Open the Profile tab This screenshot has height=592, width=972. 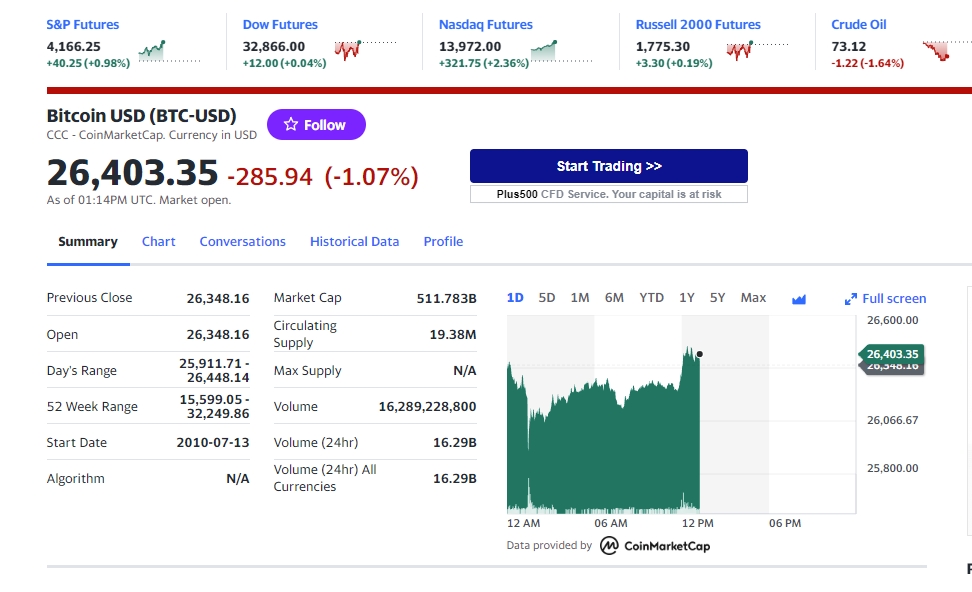(x=443, y=242)
